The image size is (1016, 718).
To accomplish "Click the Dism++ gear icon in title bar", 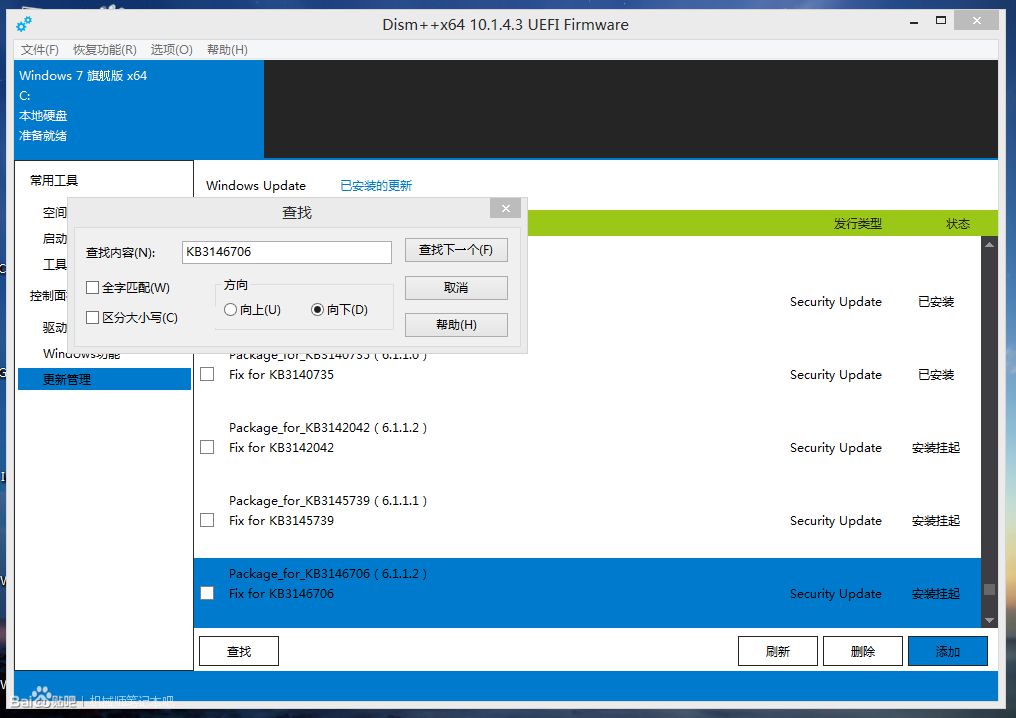I will pos(24,25).
